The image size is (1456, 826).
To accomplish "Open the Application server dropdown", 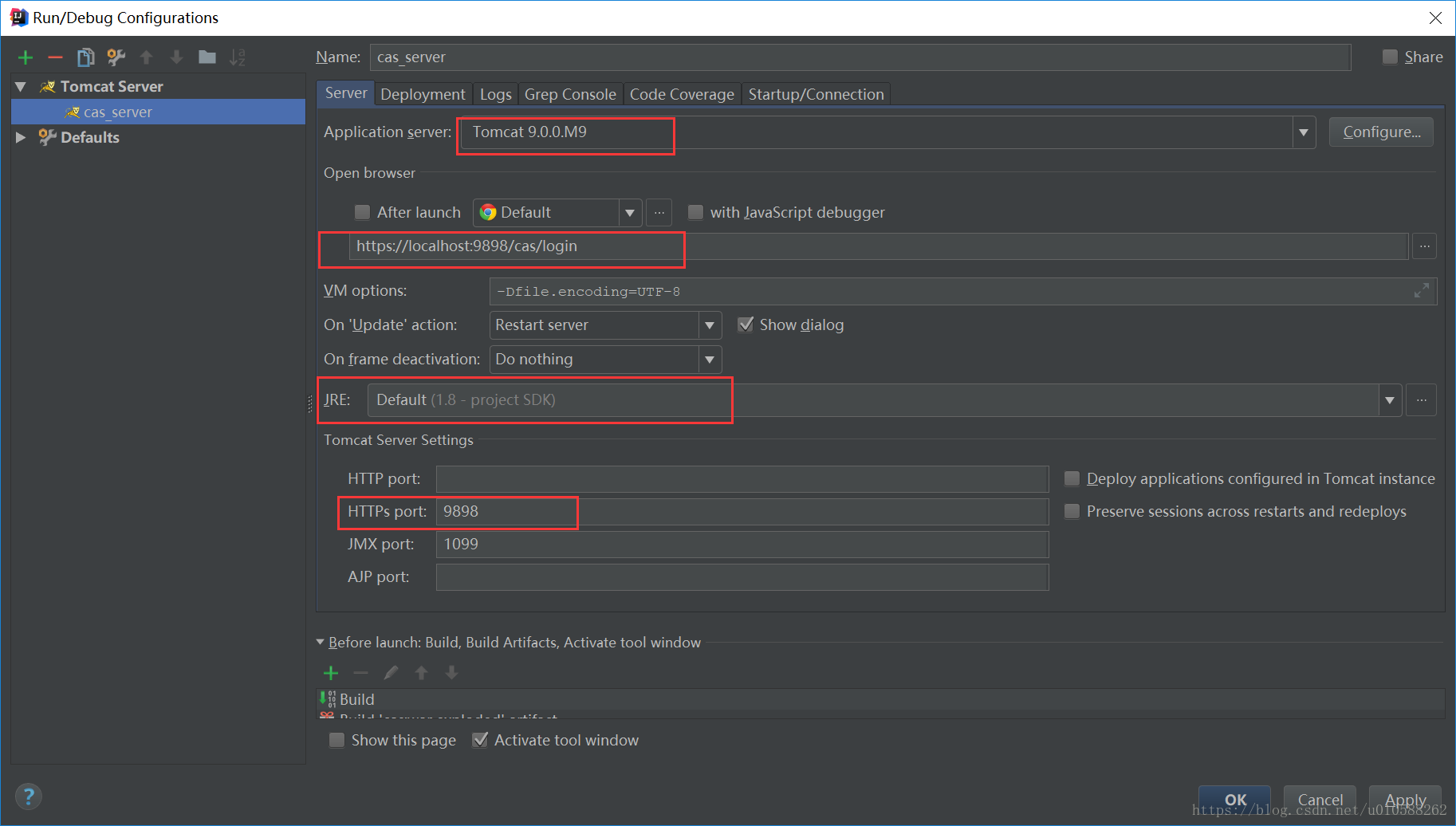I will (1303, 132).
